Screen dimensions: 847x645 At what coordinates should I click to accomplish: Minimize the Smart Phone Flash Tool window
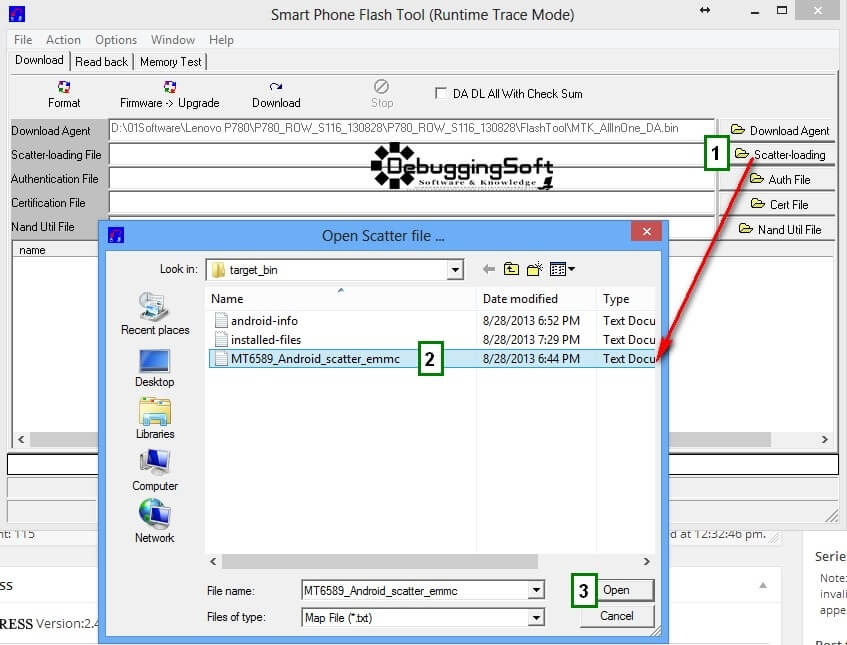[x=755, y=11]
